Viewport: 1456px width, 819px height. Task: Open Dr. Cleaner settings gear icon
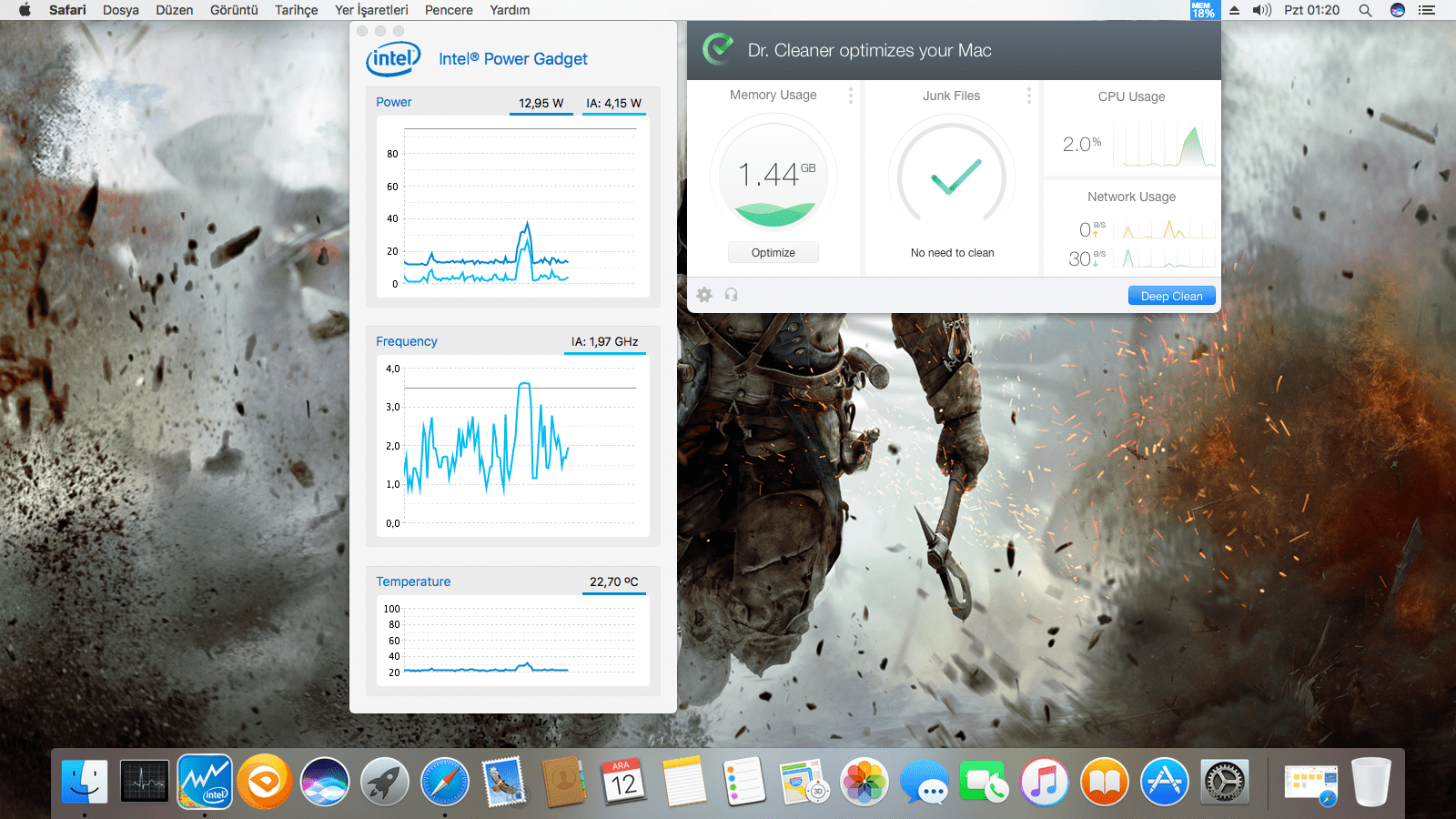704,295
